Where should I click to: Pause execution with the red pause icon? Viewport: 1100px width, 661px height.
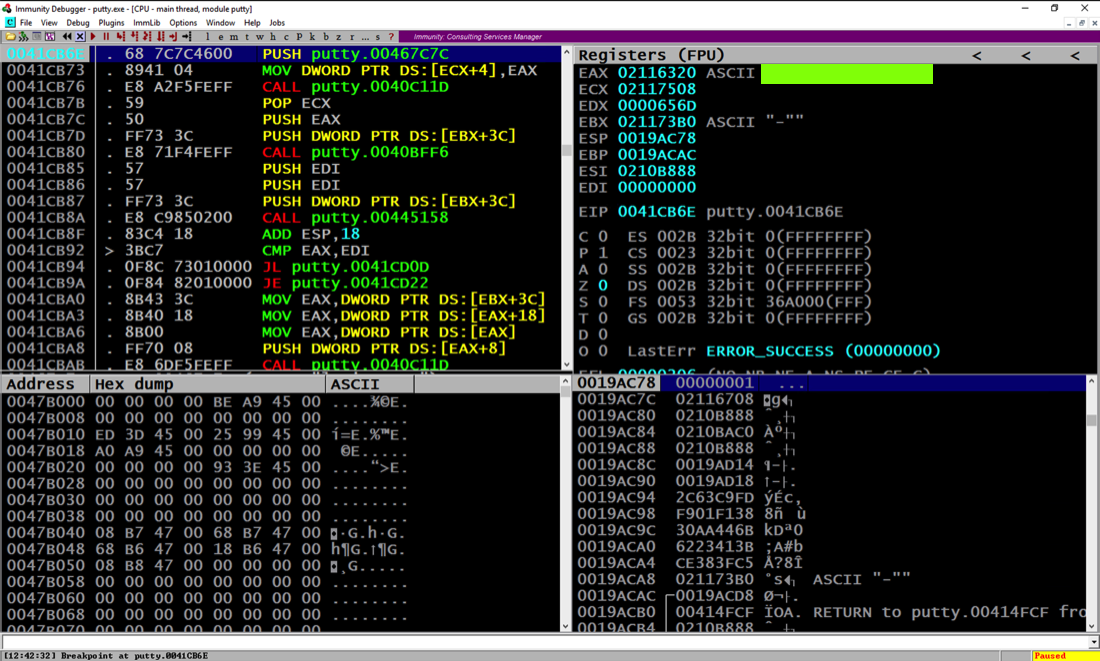(106, 37)
